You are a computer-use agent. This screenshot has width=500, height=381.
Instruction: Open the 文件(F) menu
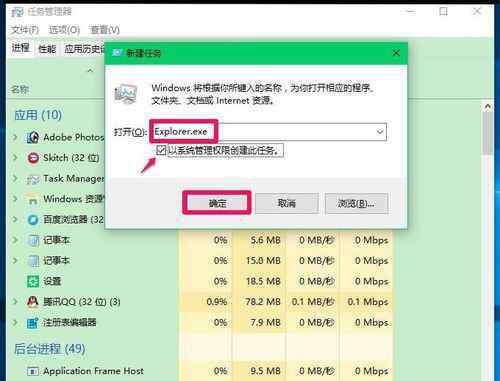[x=25, y=30]
